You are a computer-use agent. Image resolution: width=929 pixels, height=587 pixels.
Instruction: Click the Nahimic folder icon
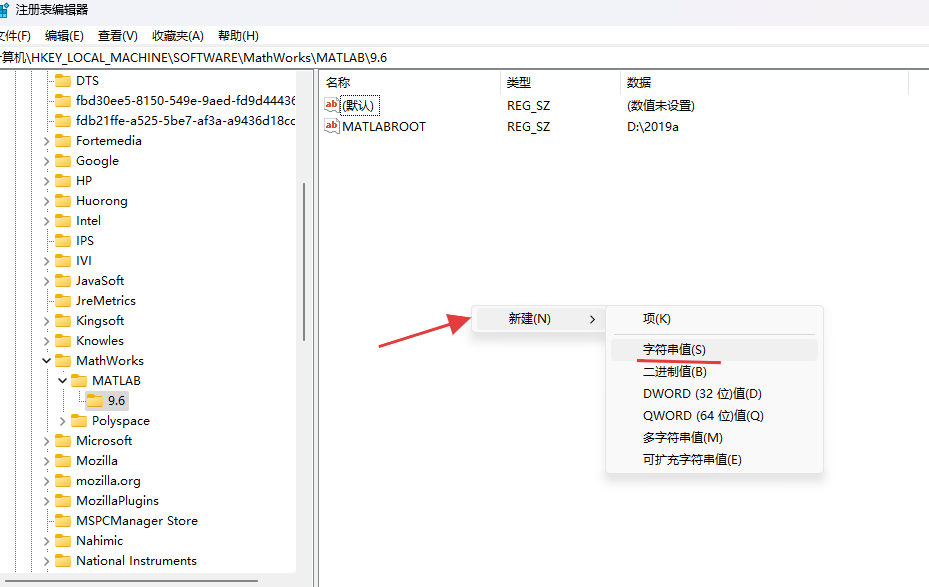pyautogui.click(x=63, y=540)
